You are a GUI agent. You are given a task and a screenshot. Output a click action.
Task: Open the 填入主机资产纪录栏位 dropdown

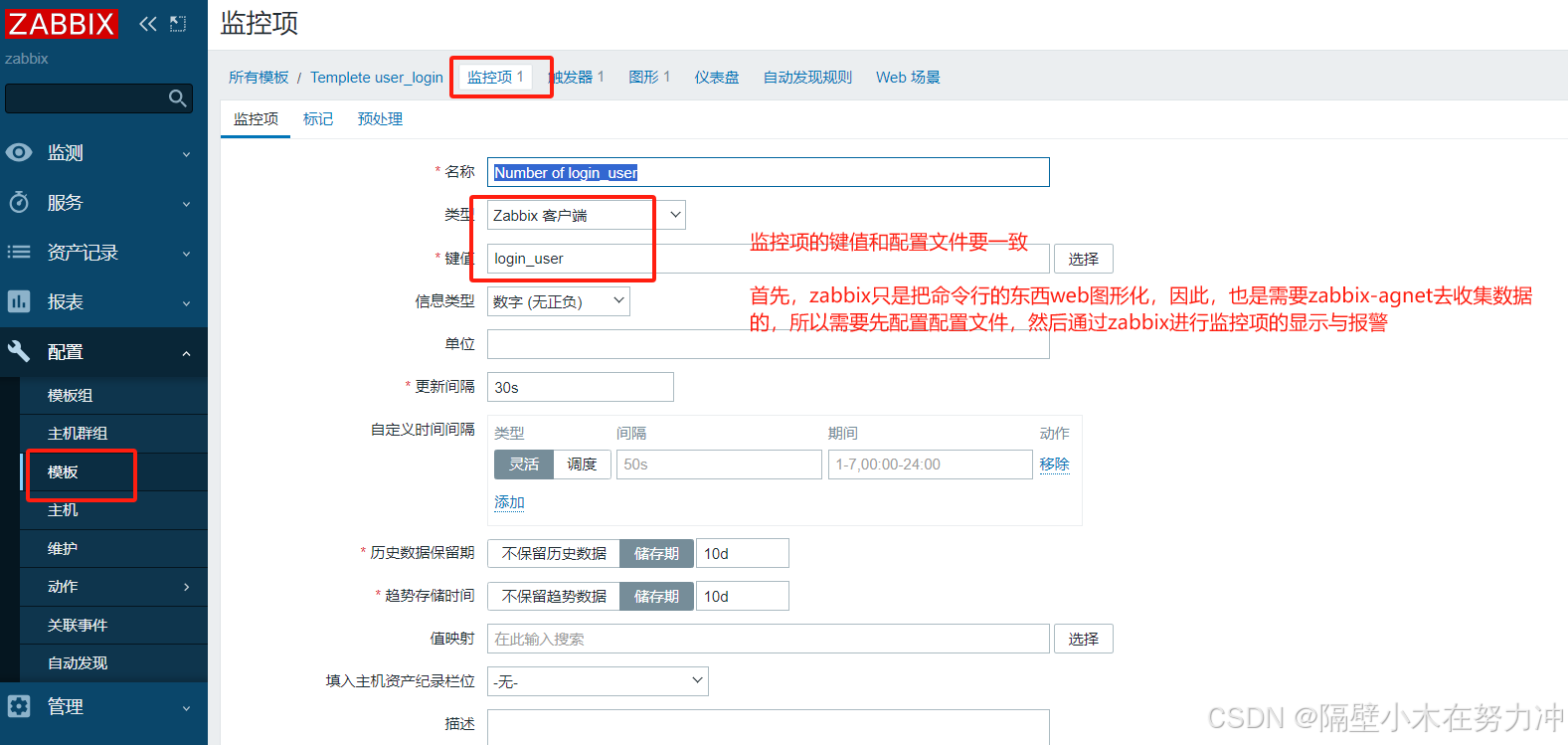(x=598, y=681)
